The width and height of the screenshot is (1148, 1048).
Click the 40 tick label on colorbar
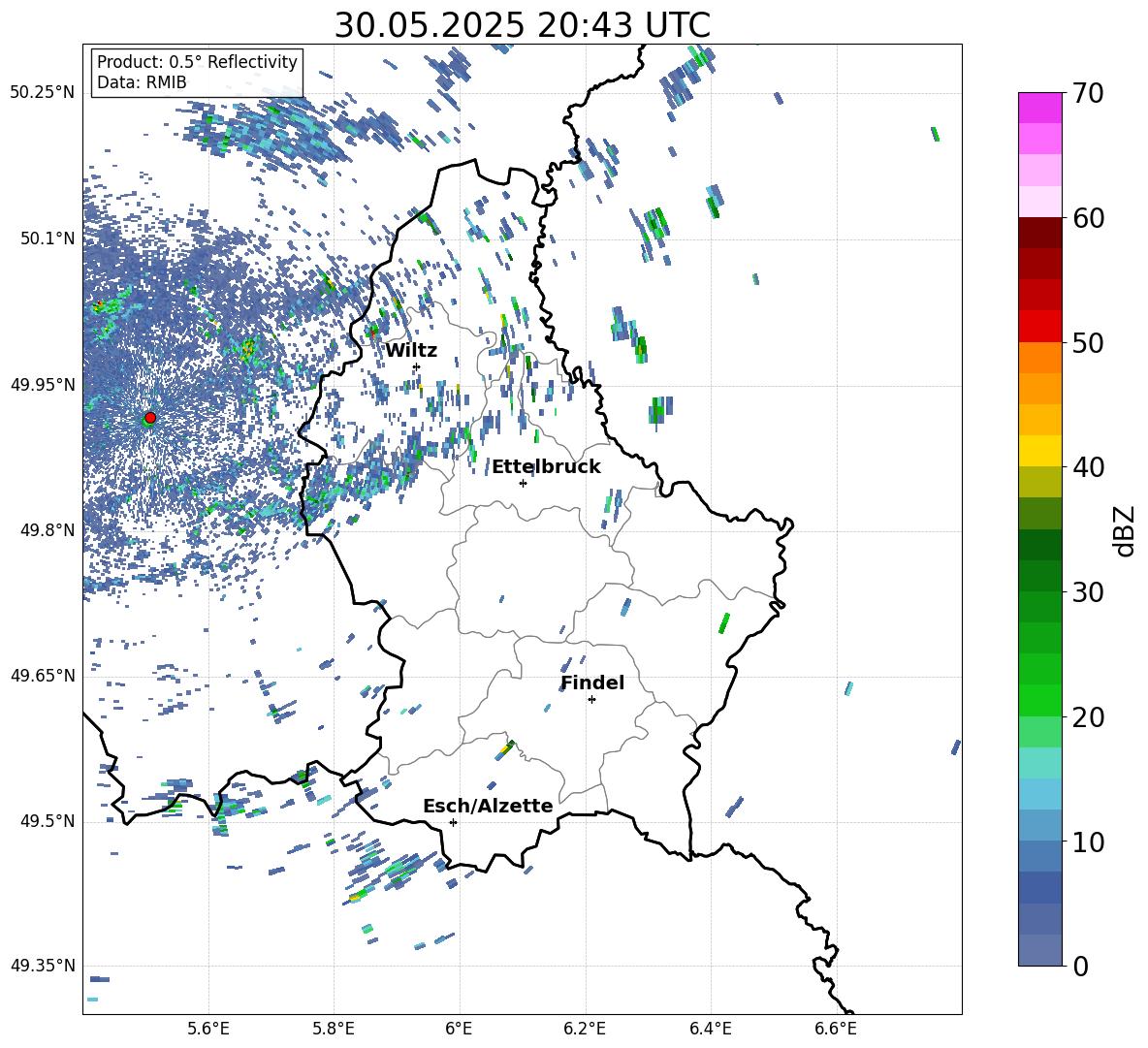point(1087,467)
